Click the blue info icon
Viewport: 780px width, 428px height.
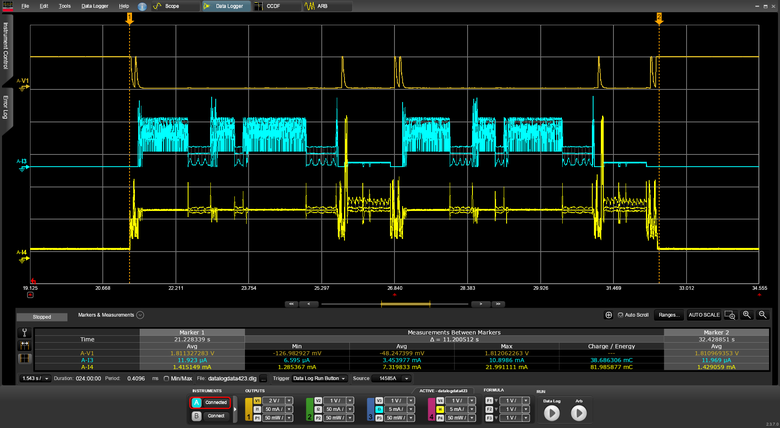[142, 6]
